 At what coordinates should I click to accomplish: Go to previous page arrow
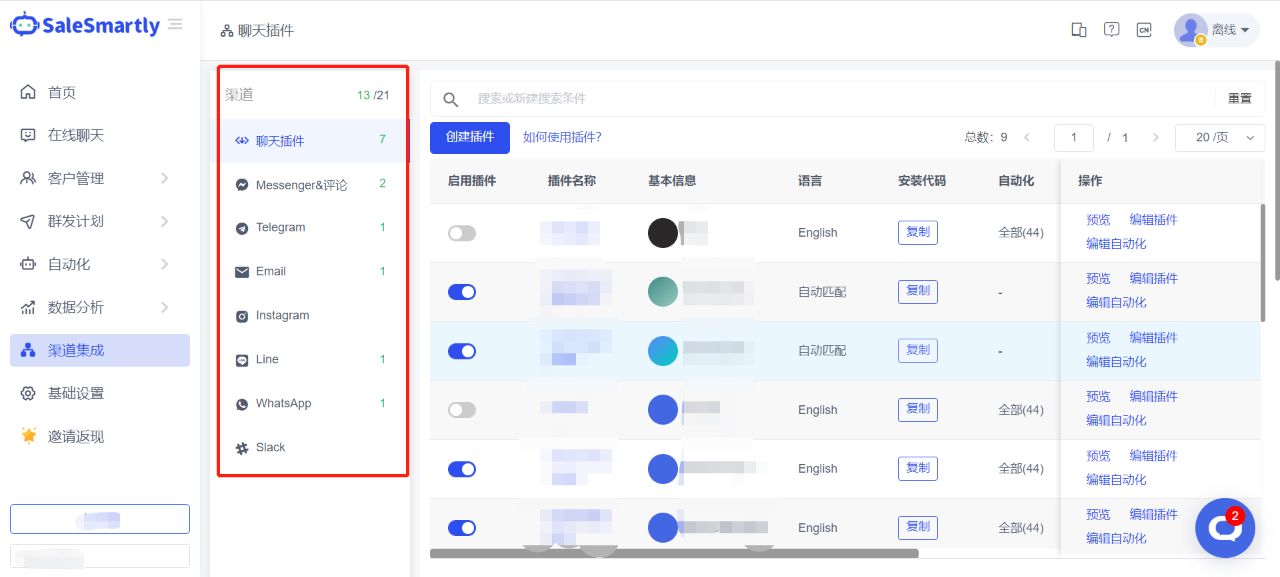point(1027,137)
